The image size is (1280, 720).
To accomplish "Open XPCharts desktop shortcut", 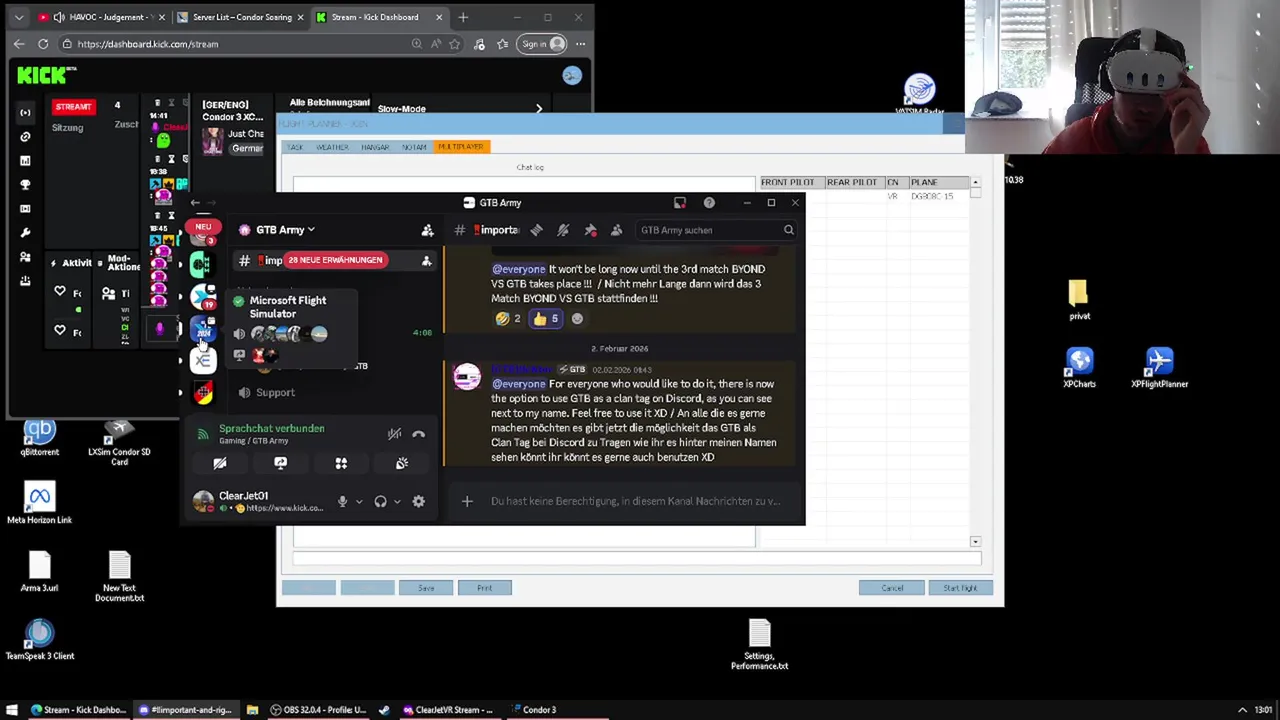I will pos(1079,367).
